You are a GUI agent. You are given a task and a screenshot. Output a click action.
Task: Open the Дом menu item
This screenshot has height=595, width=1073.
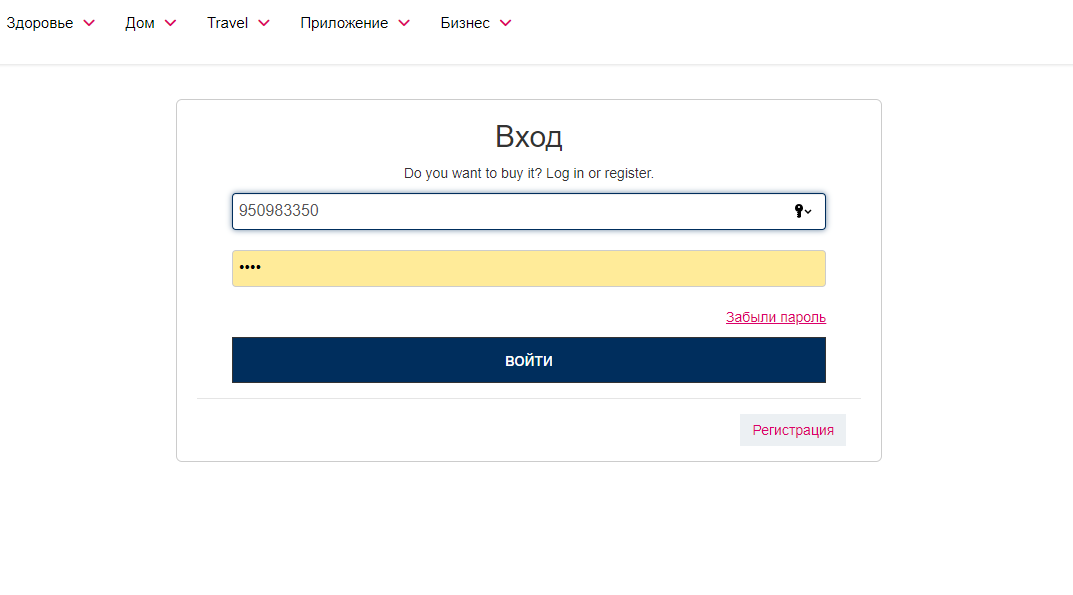(140, 23)
